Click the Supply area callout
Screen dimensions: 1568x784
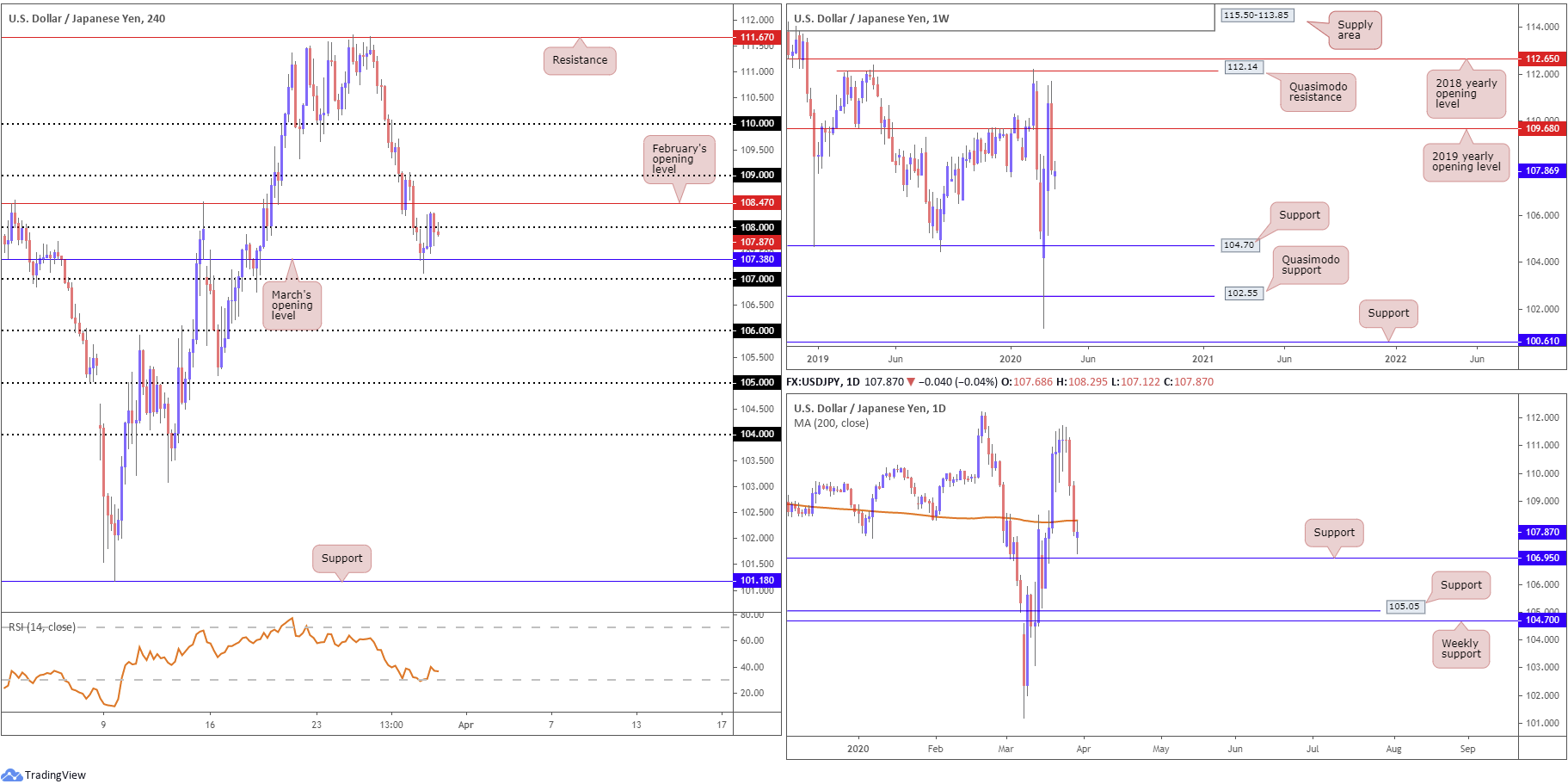coord(1355,30)
